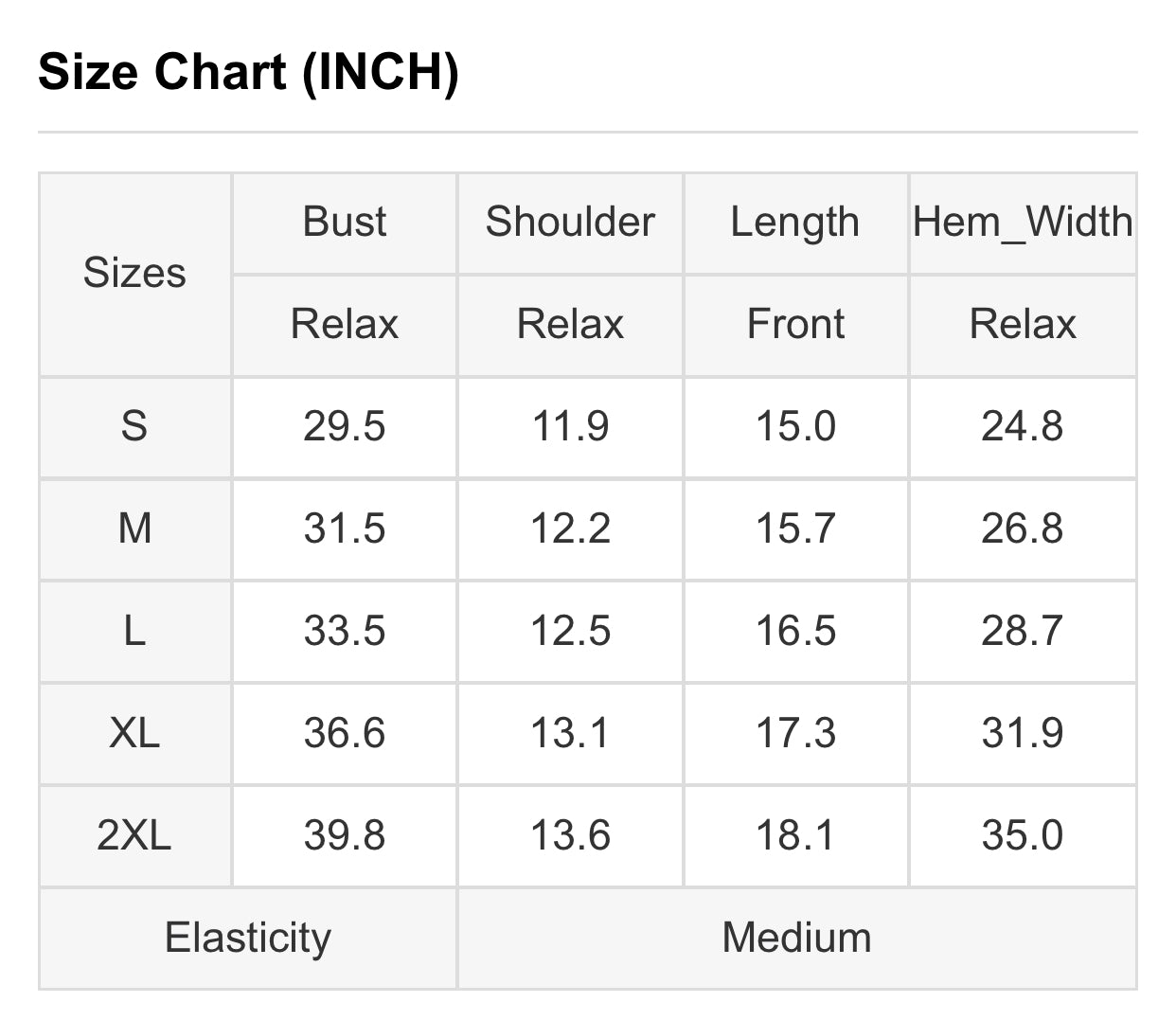Click the Medium elasticity value

[796, 938]
